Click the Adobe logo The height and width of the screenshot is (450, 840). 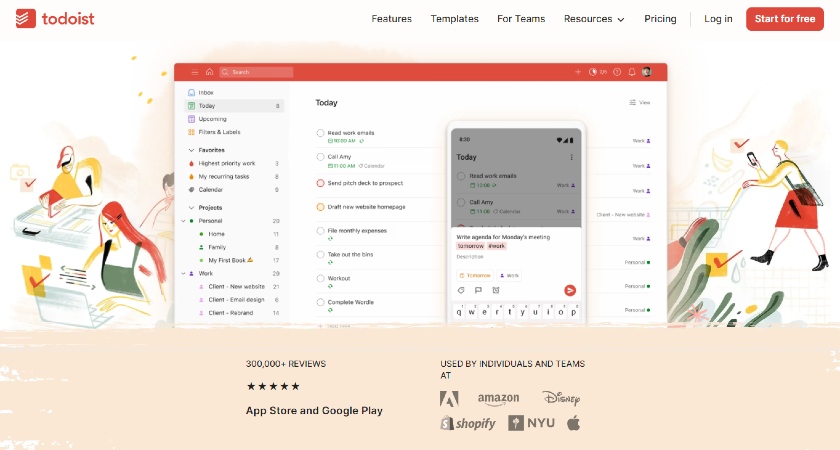click(449, 399)
